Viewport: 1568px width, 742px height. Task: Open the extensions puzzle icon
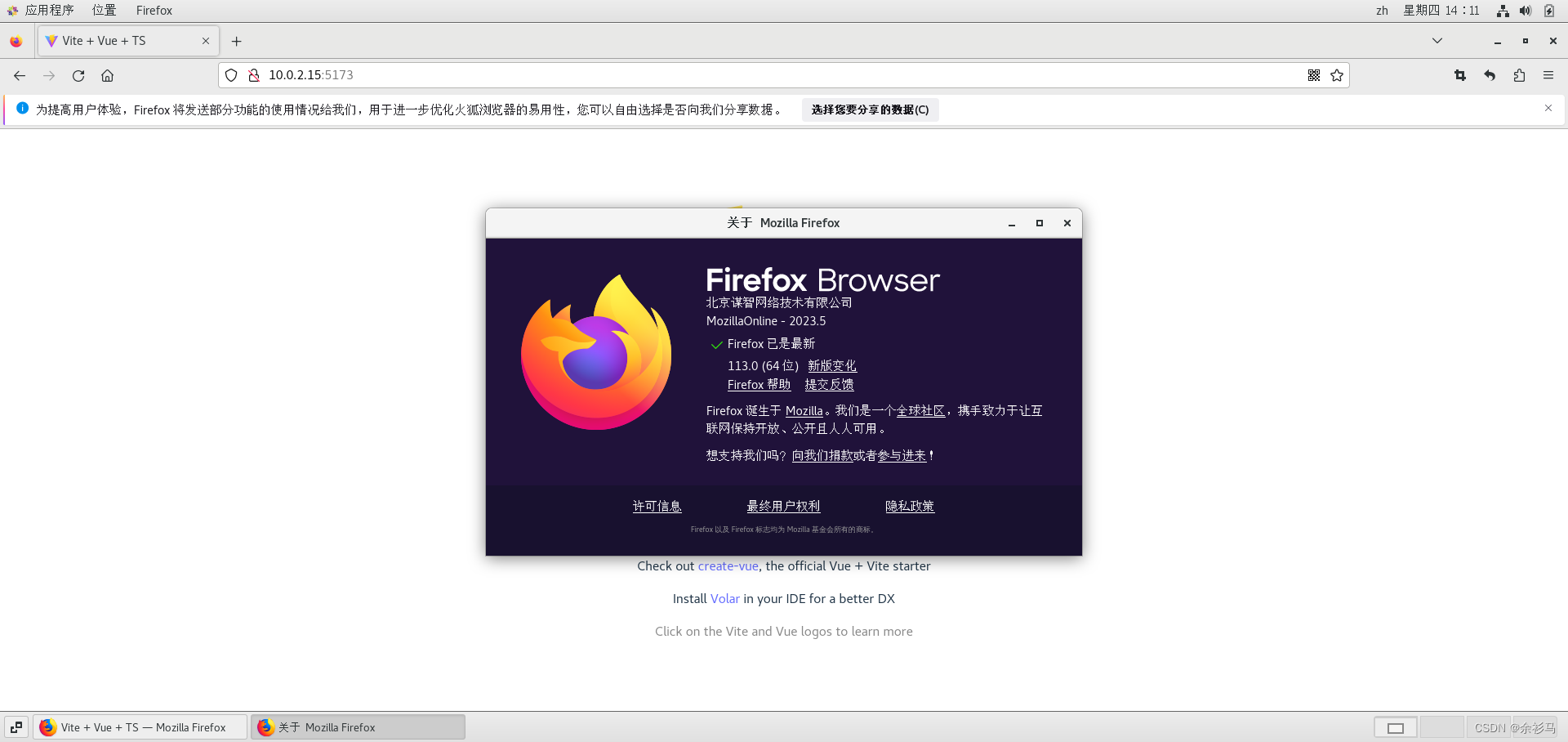1519,75
